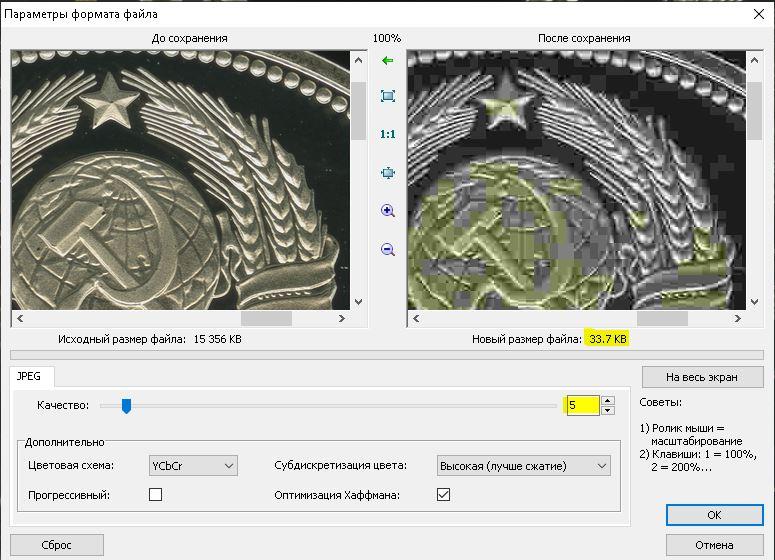775x560 pixels.
Task: Click left arrow of left preview horizontal scrollbar
Action: pos(20,318)
